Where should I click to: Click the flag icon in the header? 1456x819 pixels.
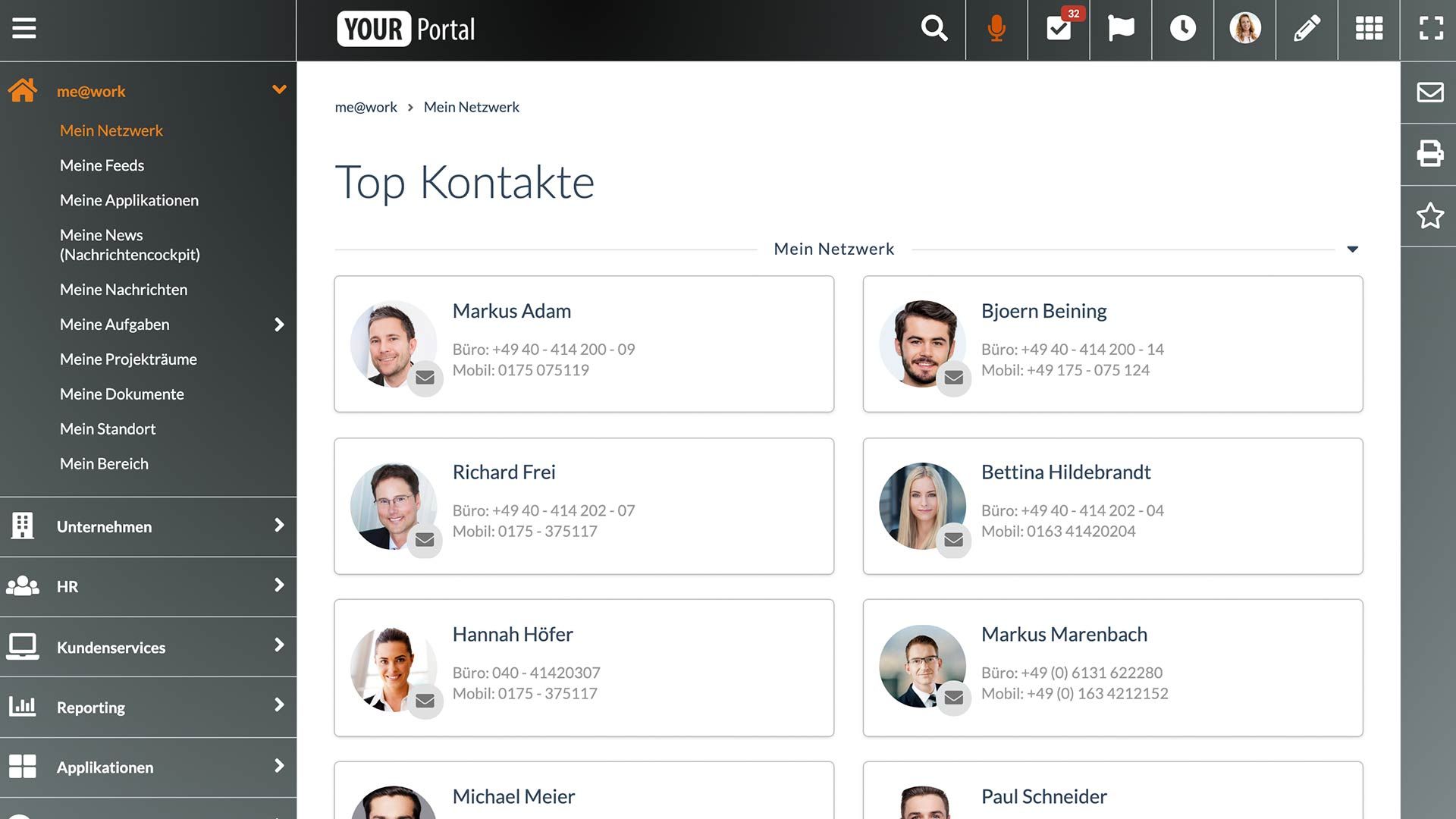click(1121, 29)
